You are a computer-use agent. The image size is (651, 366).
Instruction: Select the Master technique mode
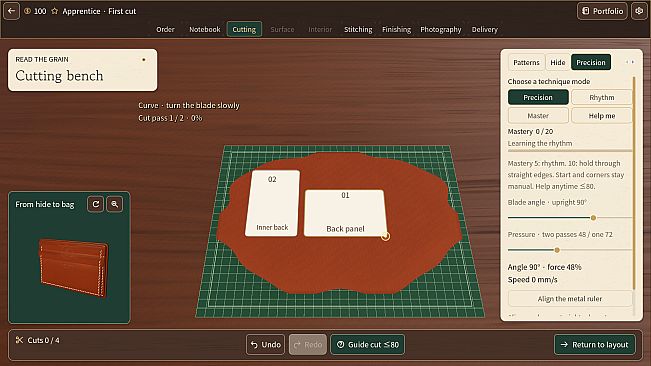[538, 116]
